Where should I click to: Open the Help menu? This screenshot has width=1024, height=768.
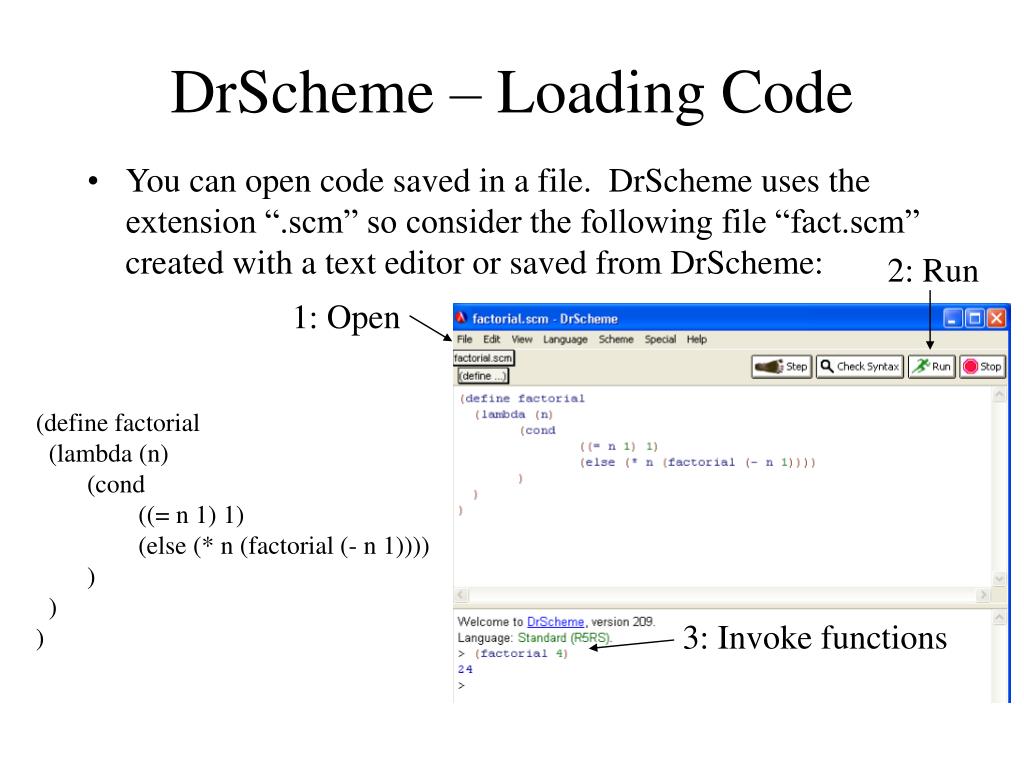697,339
